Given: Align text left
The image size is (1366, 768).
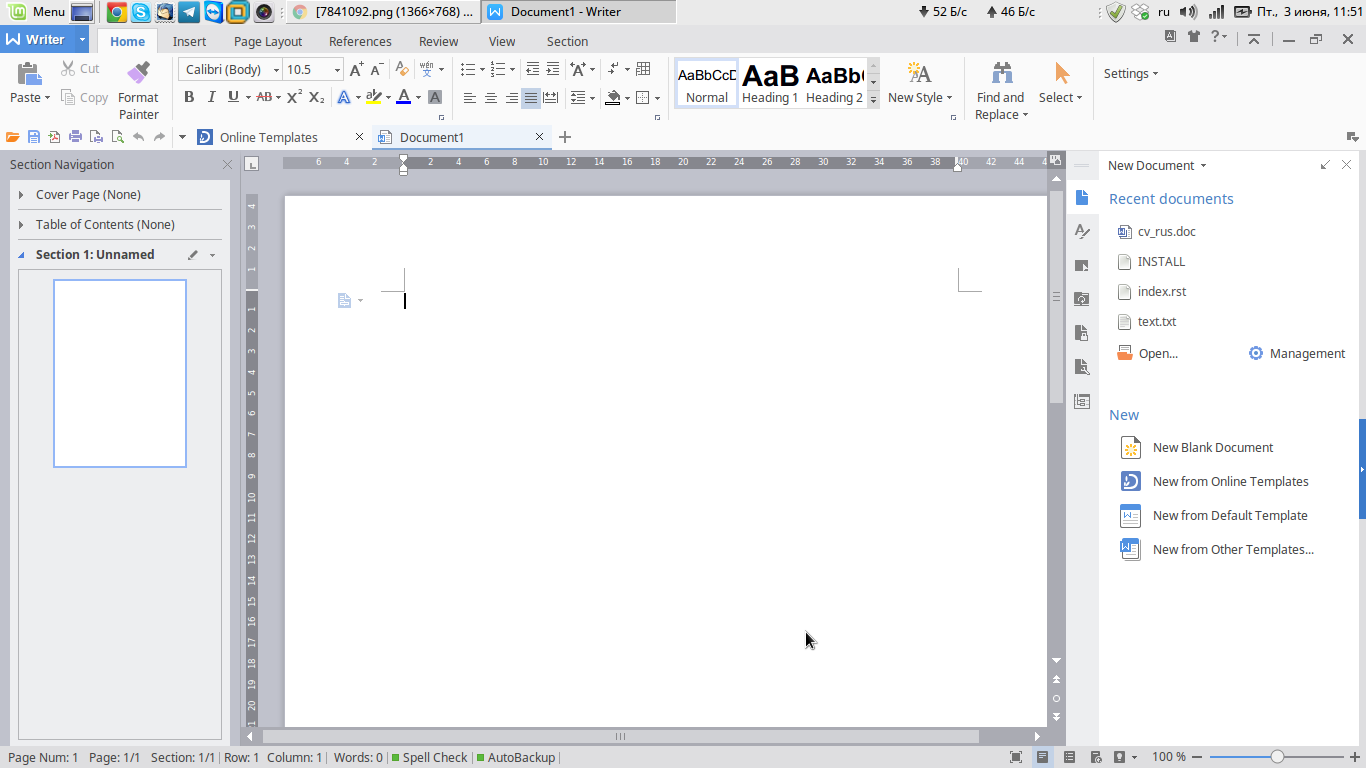Looking at the screenshot, I should coord(470,97).
